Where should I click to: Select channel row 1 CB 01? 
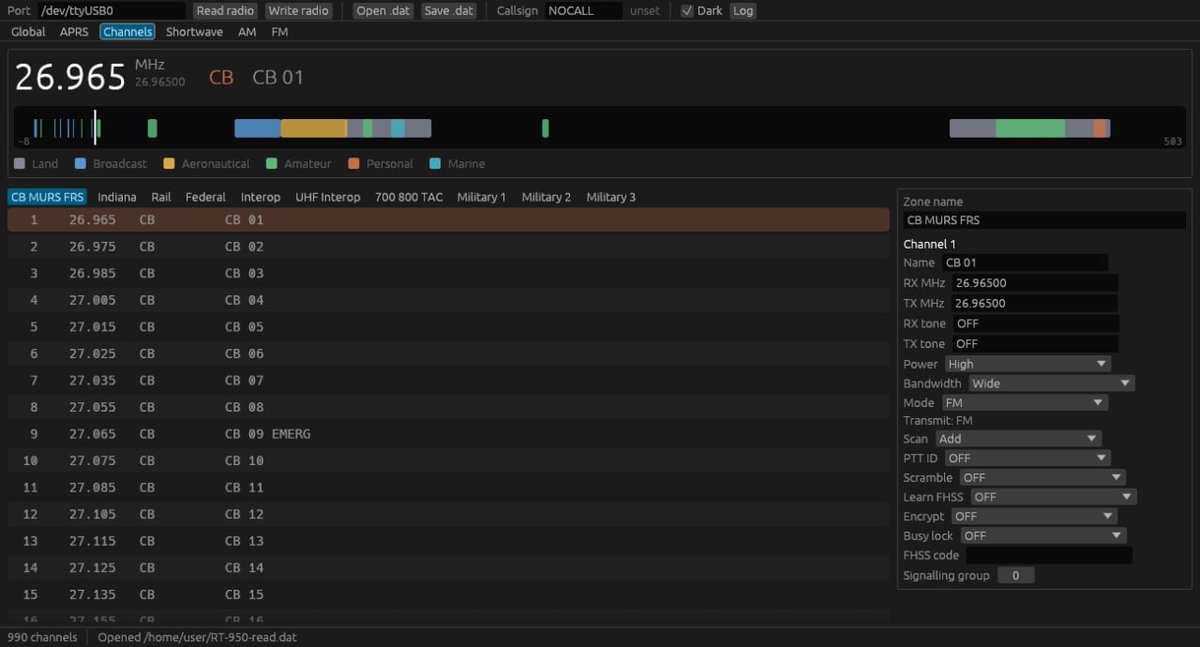[448, 220]
